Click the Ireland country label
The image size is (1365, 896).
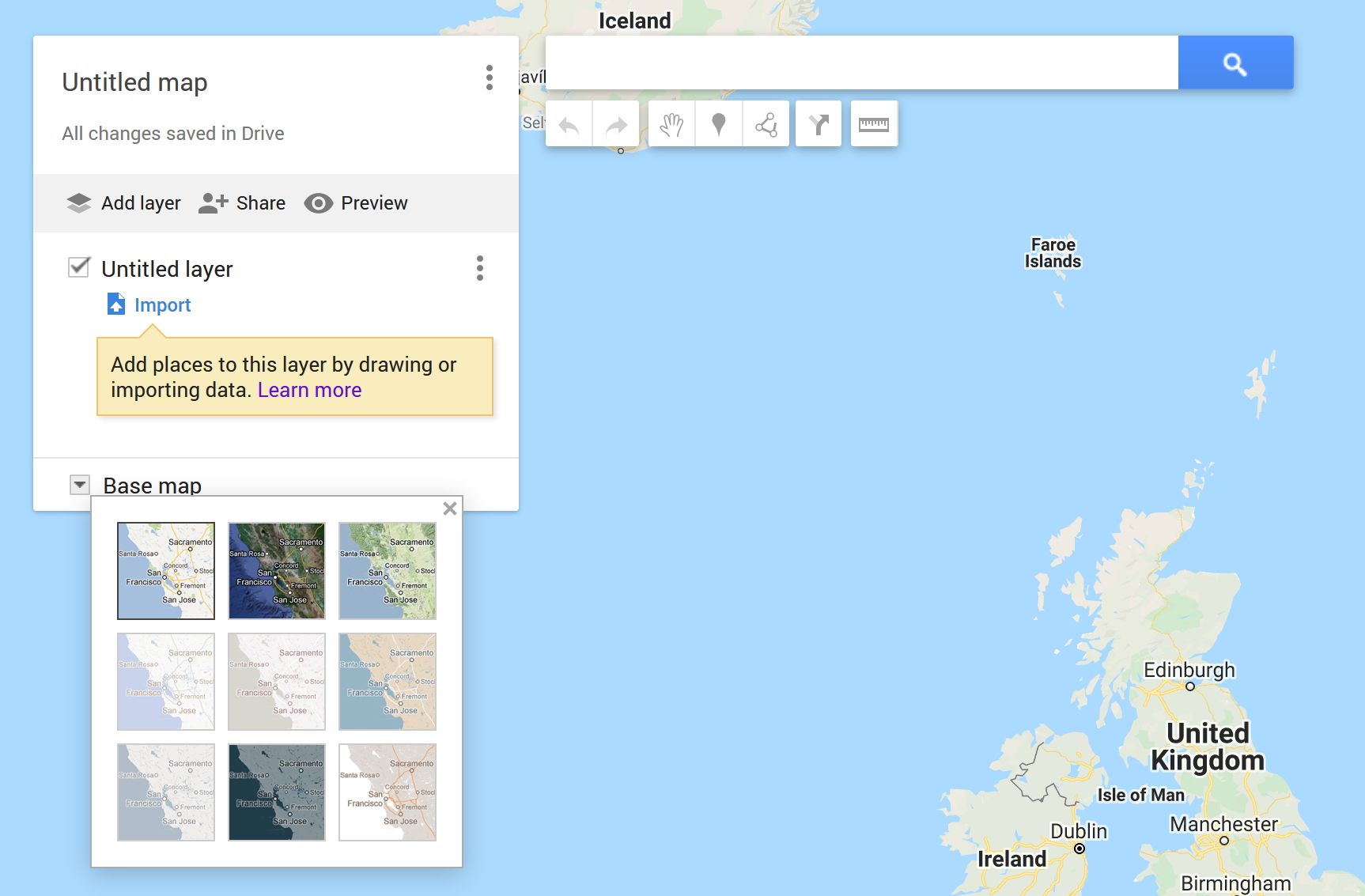click(1011, 859)
